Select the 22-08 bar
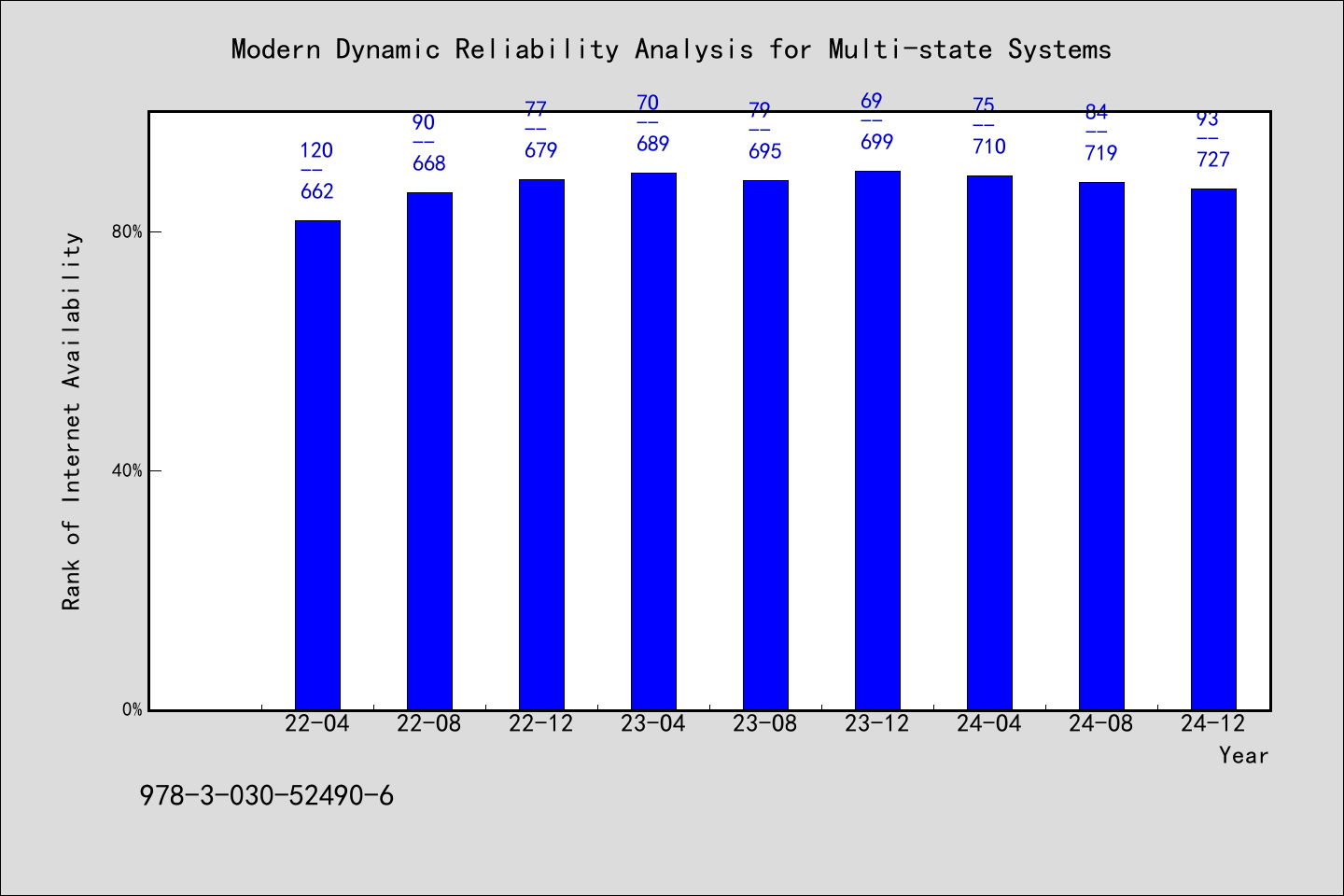Image resolution: width=1344 pixels, height=896 pixels. 429,451
